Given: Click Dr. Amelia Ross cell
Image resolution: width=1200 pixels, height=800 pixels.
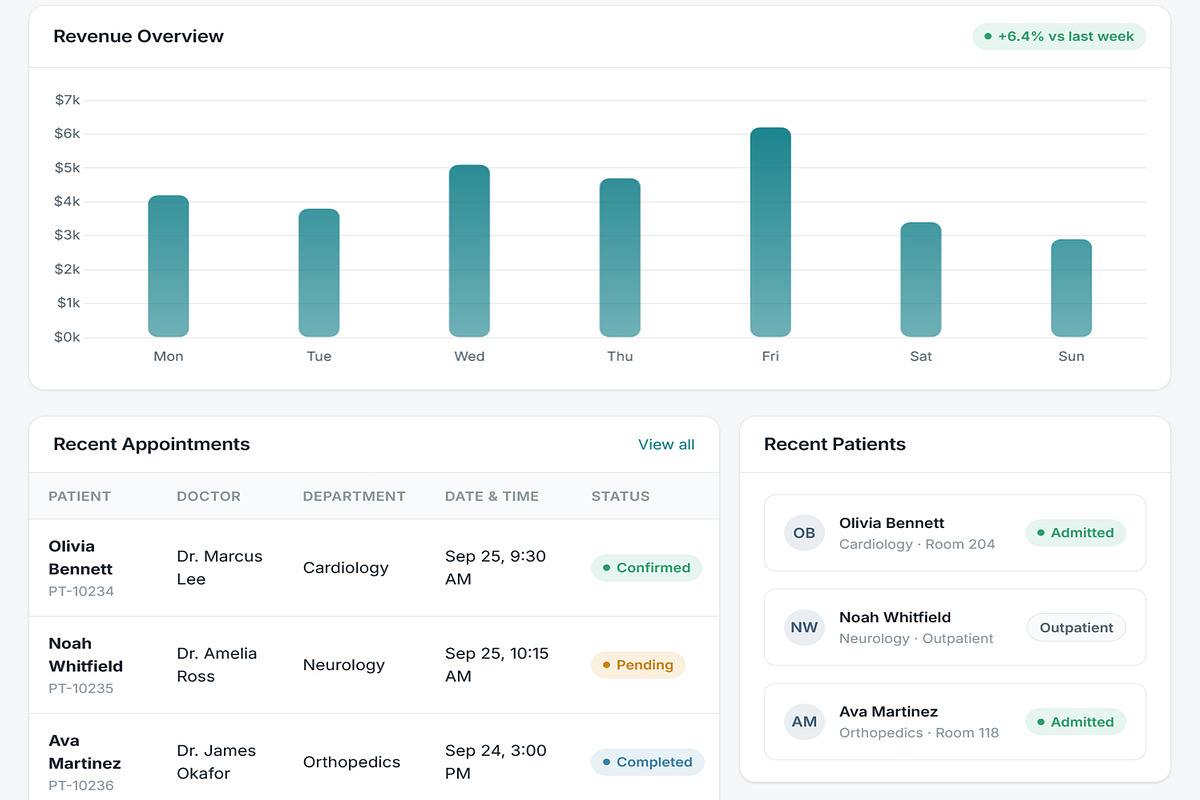Looking at the screenshot, I should [217, 665].
